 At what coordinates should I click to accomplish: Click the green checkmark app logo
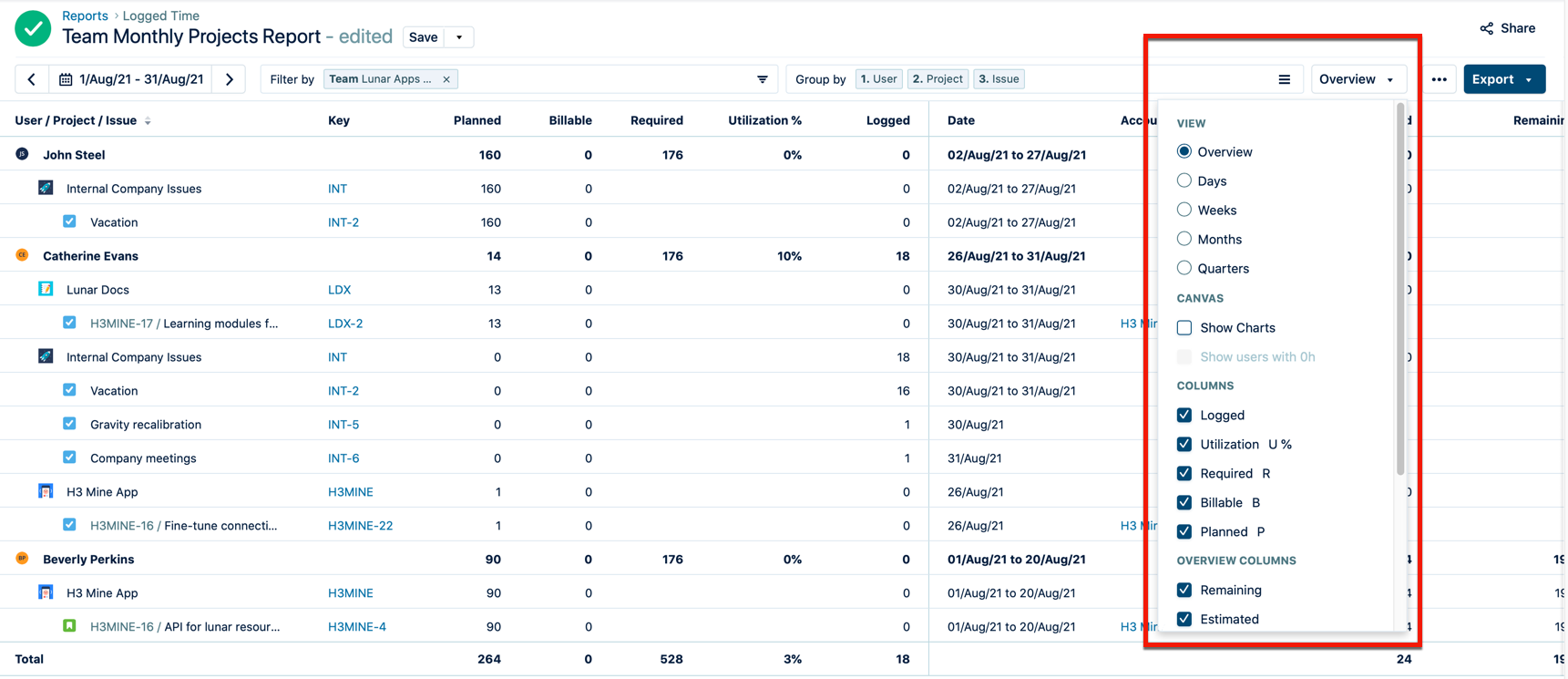click(x=33, y=28)
